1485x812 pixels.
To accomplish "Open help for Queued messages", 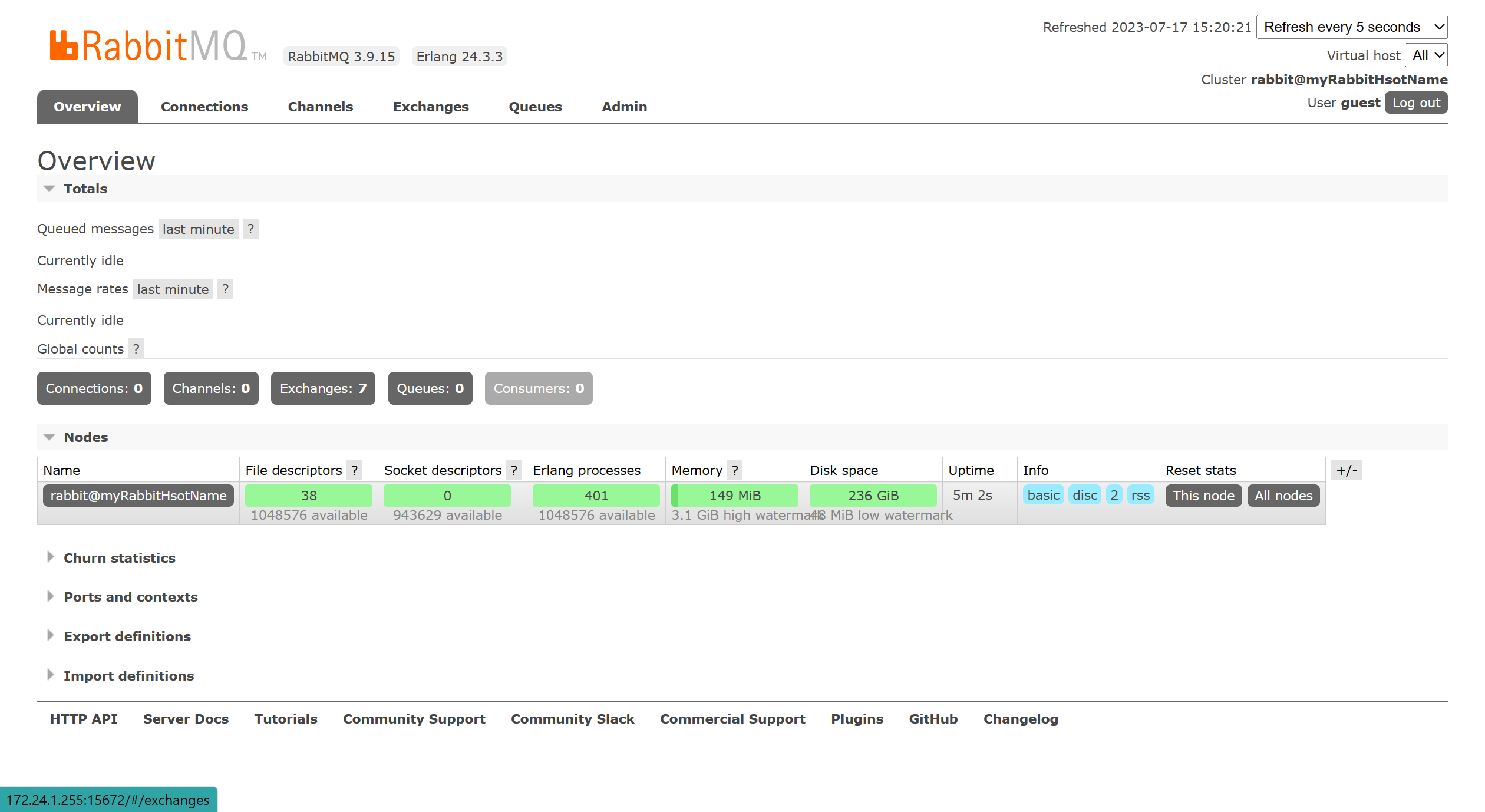I will 251,229.
